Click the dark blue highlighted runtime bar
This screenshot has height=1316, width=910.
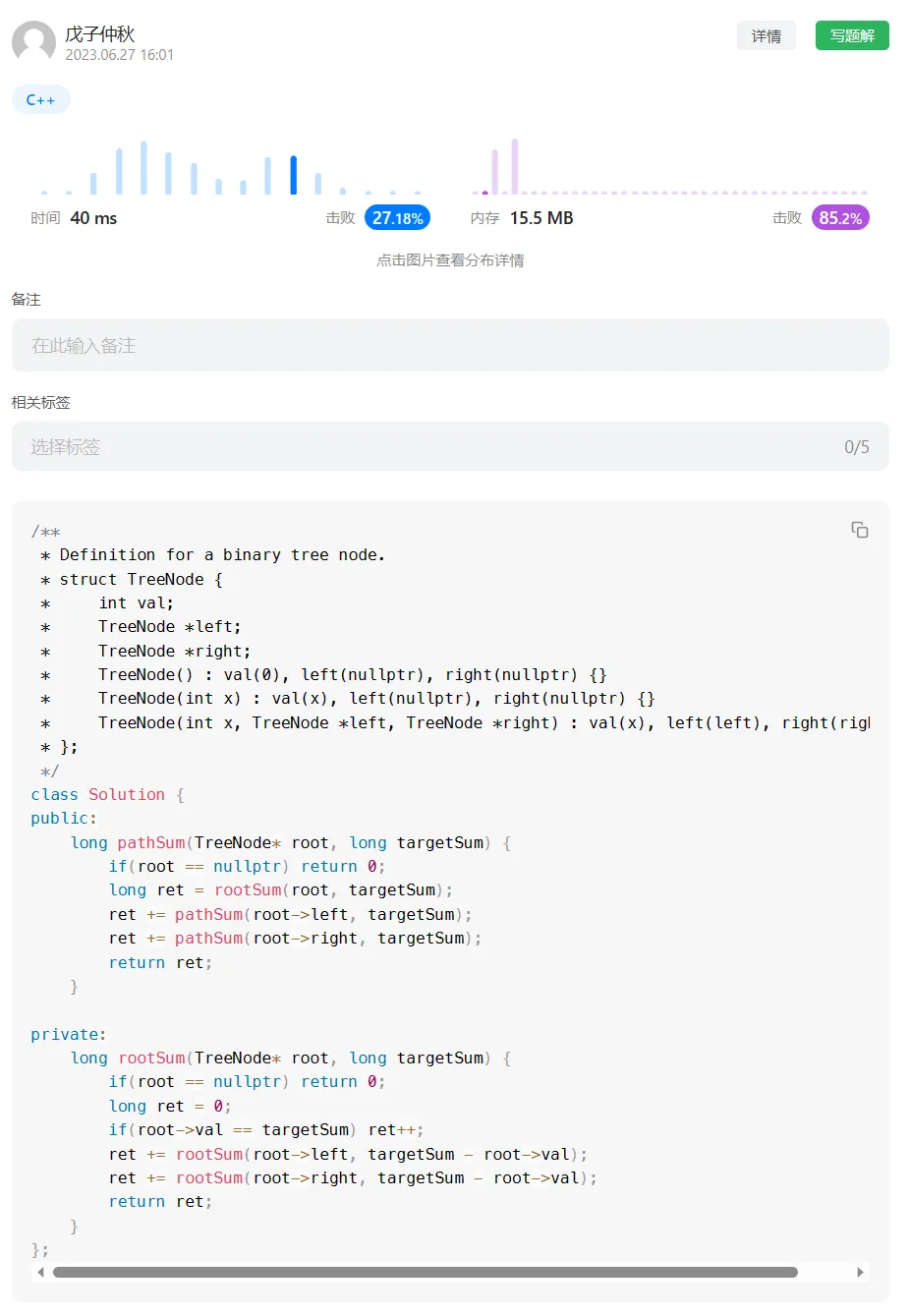click(x=293, y=175)
